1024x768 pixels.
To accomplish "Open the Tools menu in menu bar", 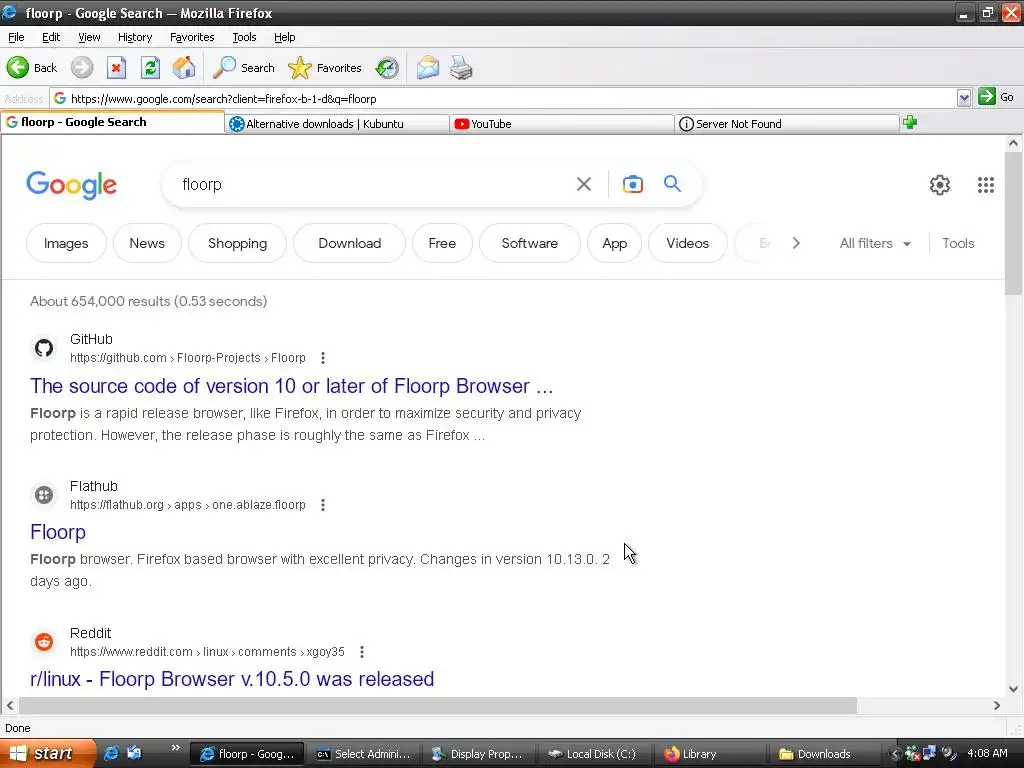I will click(244, 37).
